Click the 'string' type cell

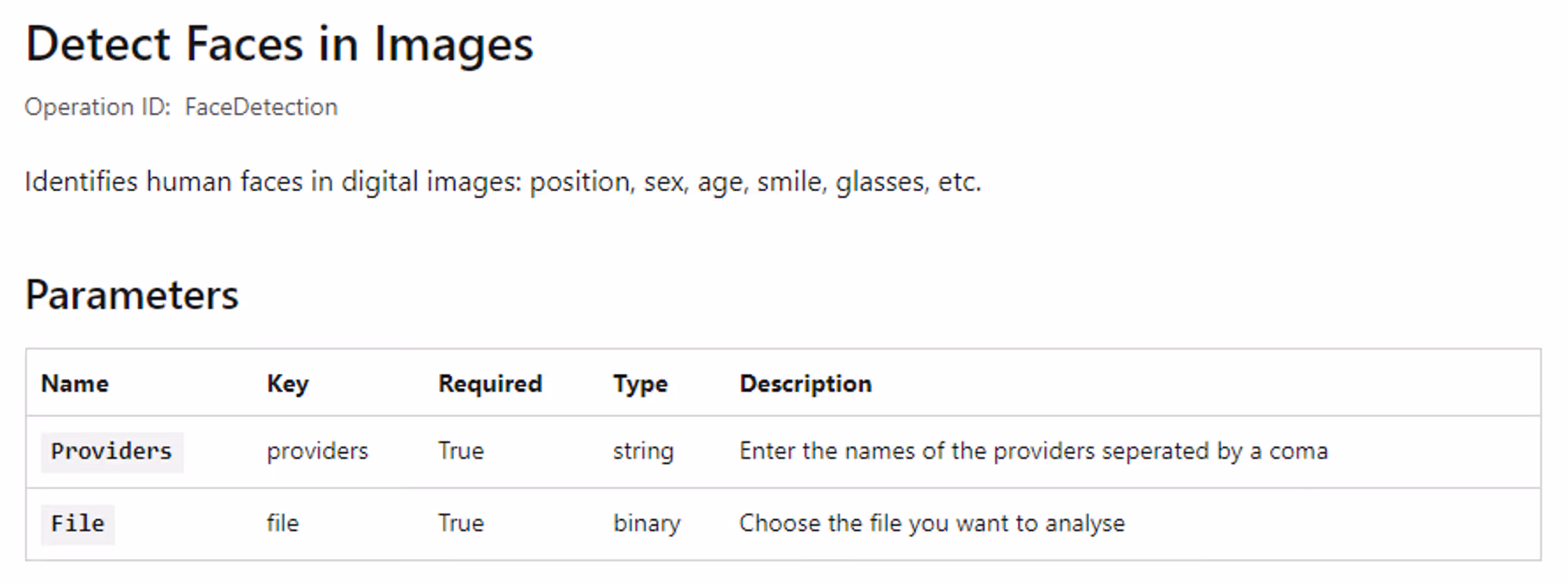(644, 452)
